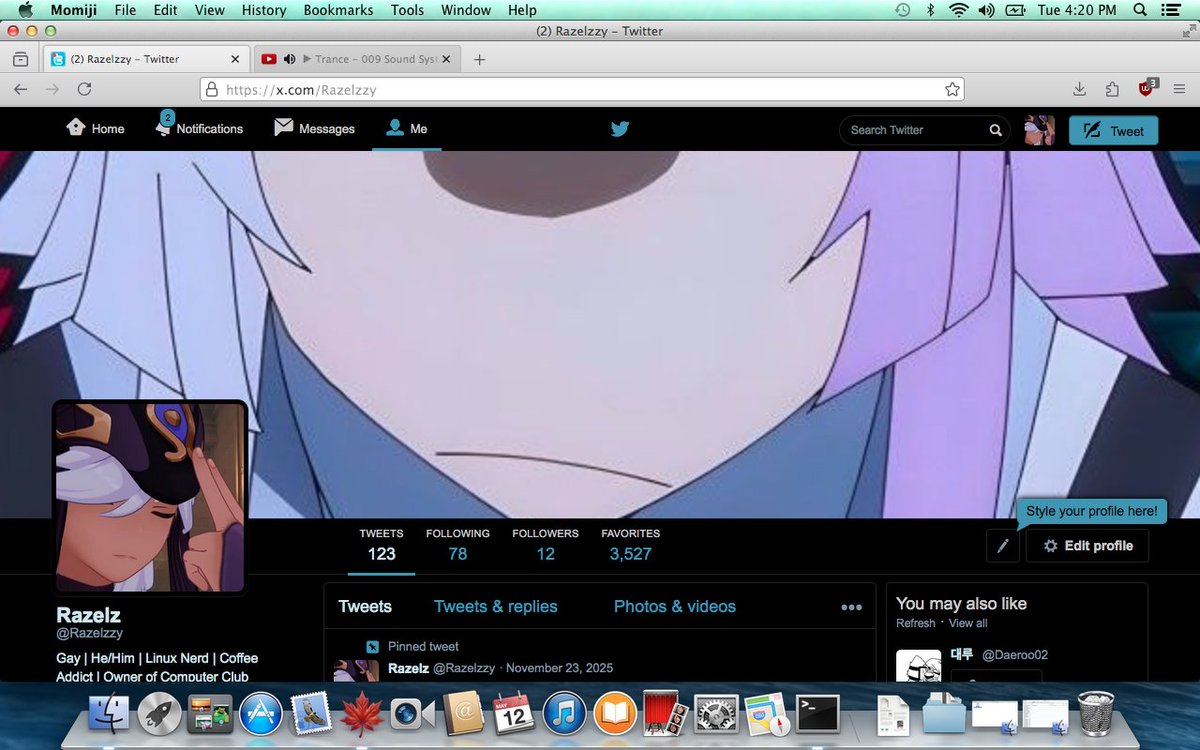This screenshot has width=1200, height=750.
Task: Click the pinned tweet's Razelz author name
Action: click(x=408, y=668)
